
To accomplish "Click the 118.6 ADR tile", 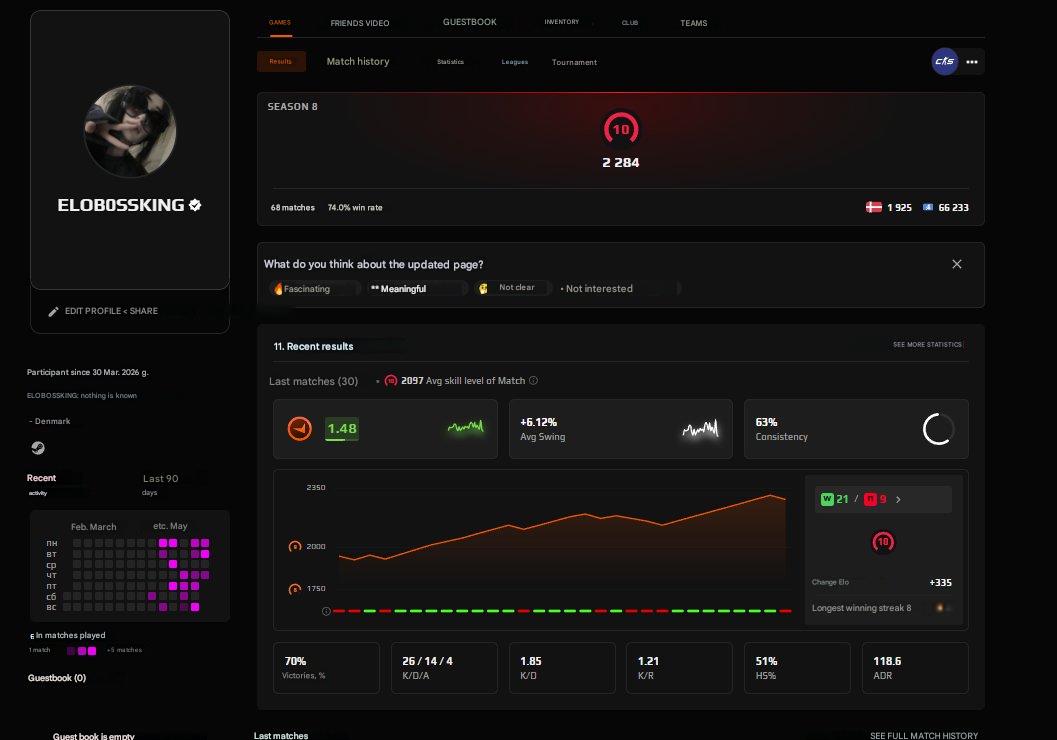I will (915, 668).
